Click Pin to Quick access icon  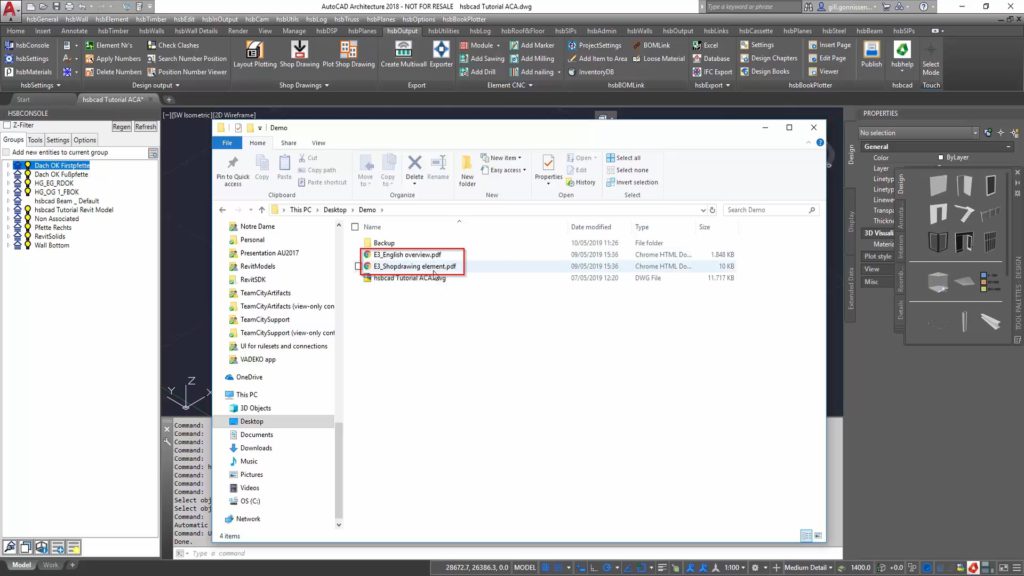pos(232,171)
